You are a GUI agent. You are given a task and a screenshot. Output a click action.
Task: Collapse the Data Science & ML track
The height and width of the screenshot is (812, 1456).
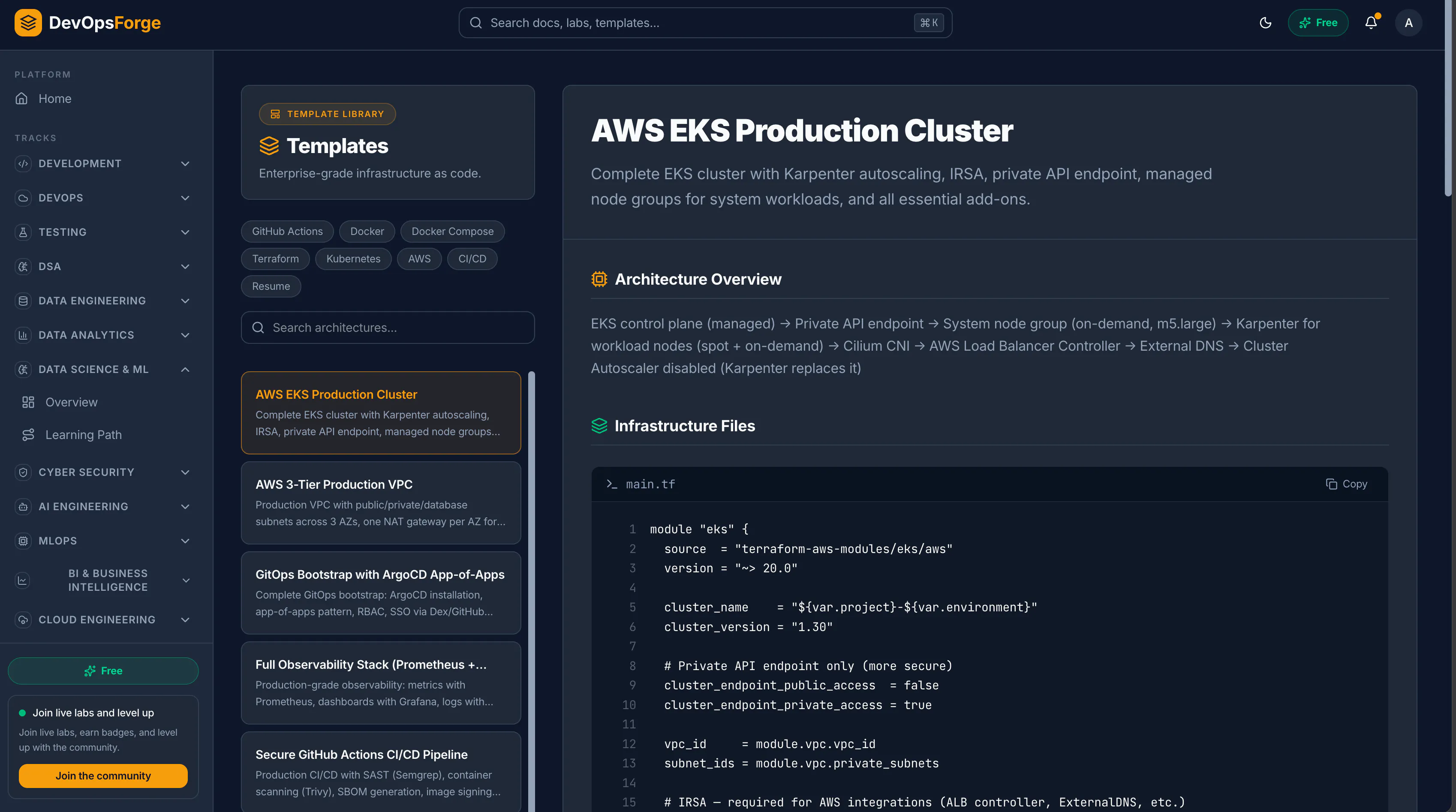click(x=185, y=370)
